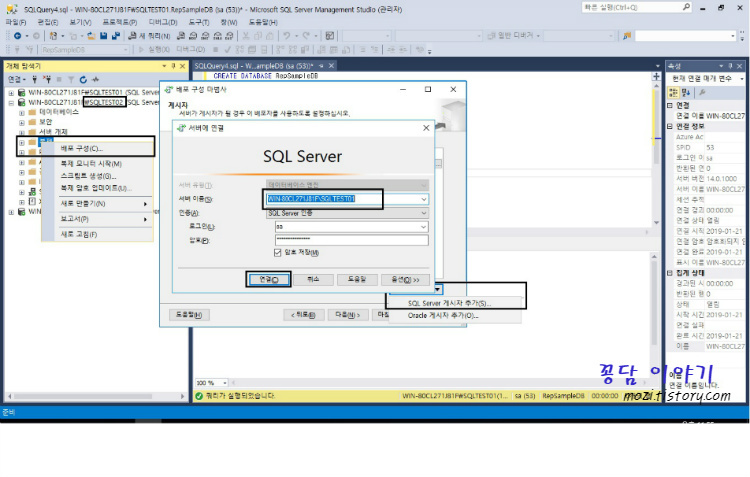The height and width of the screenshot is (477, 750).
Task: Click the 암호(P) password input field
Action: (352, 240)
